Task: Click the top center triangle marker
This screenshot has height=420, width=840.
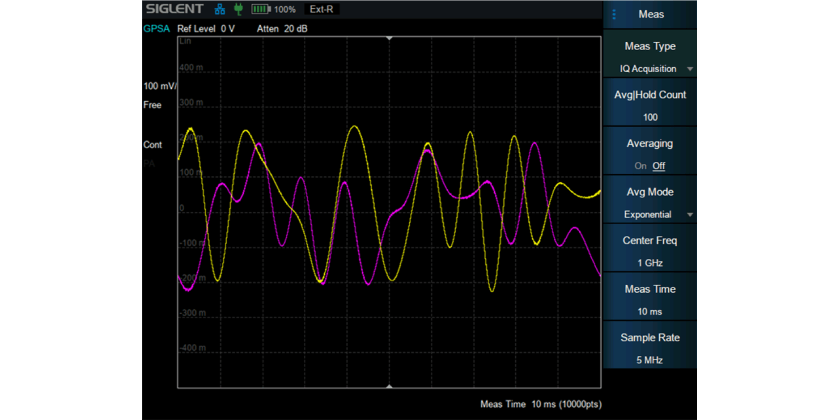Action: 389,37
